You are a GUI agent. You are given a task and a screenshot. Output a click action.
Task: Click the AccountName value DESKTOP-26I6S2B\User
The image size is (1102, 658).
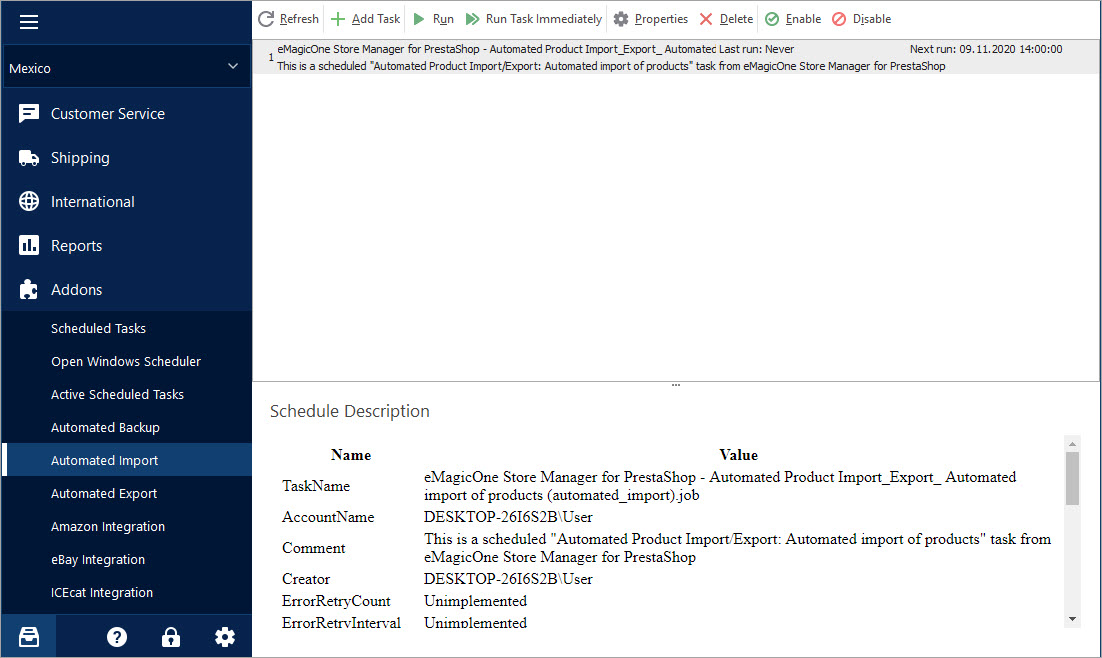pyautogui.click(x=508, y=517)
